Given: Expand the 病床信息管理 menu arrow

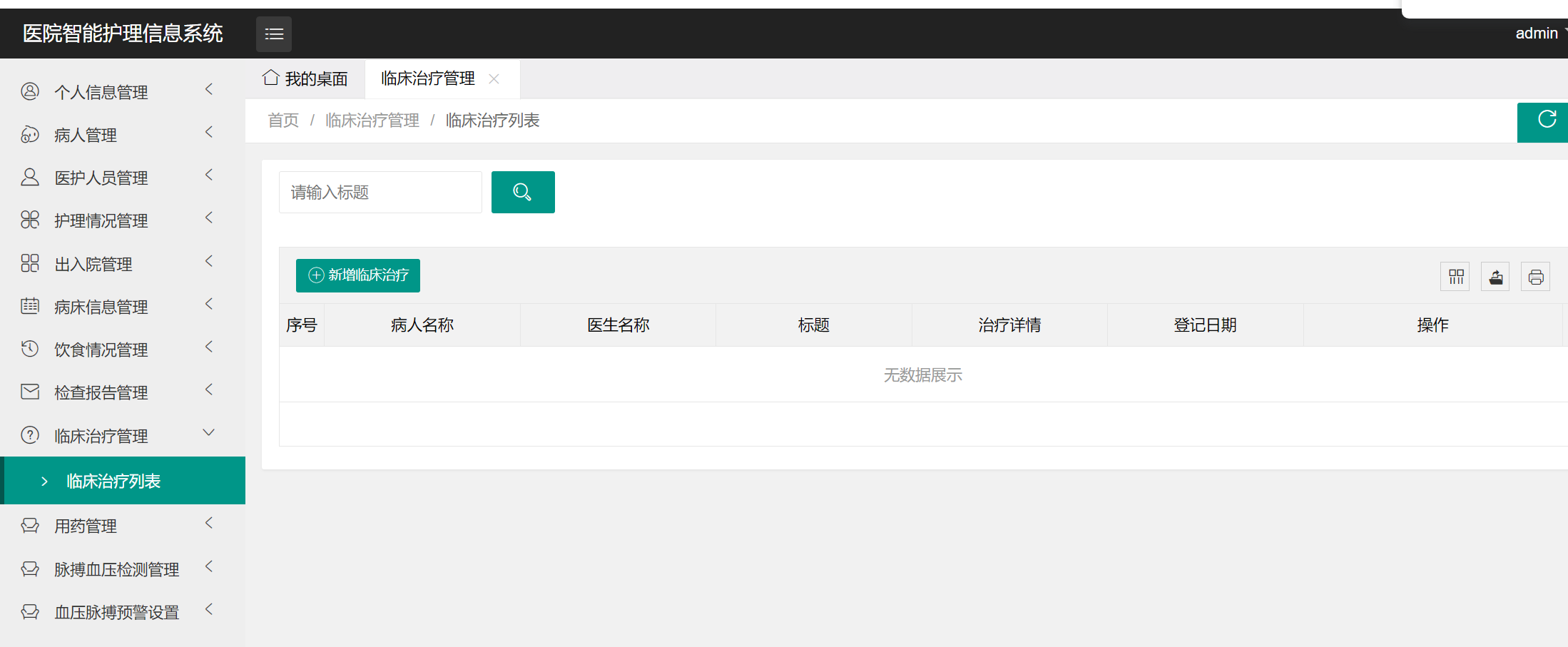Looking at the screenshot, I should coord(209,304).
